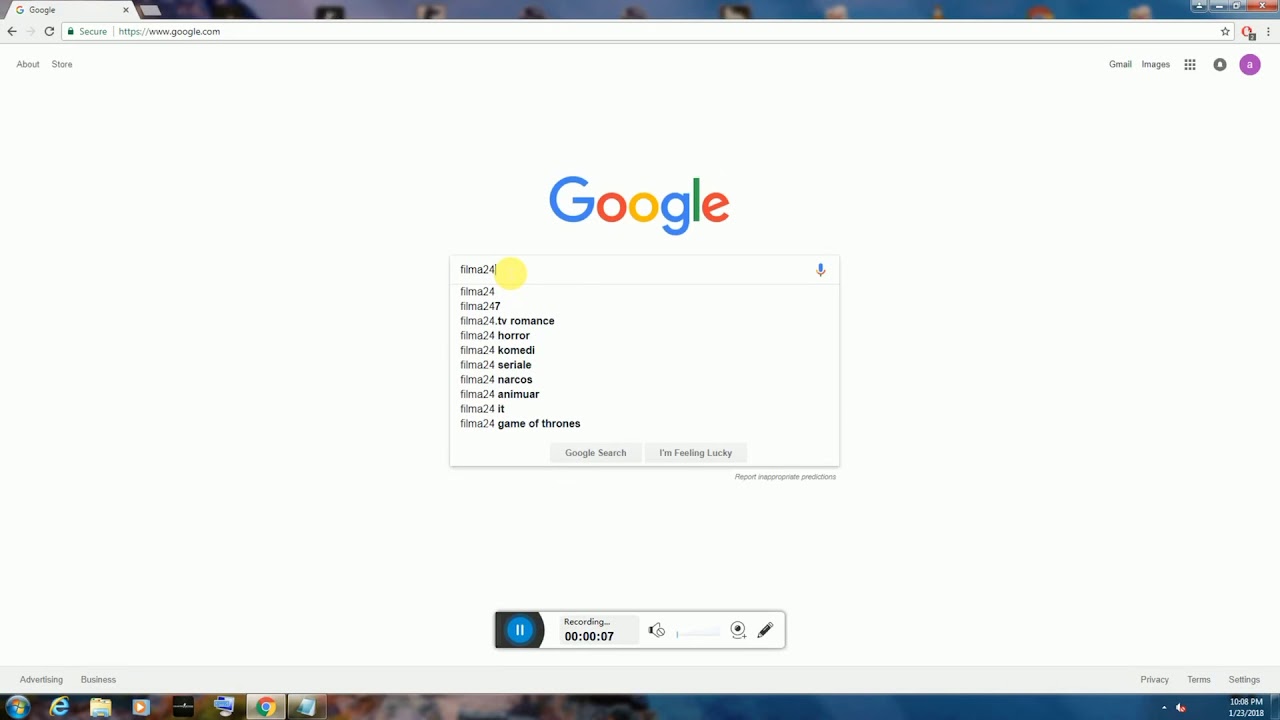Open the Gmail link
The height and width of the screenshot is (720, 1280).
click(x=1120, y=64)
